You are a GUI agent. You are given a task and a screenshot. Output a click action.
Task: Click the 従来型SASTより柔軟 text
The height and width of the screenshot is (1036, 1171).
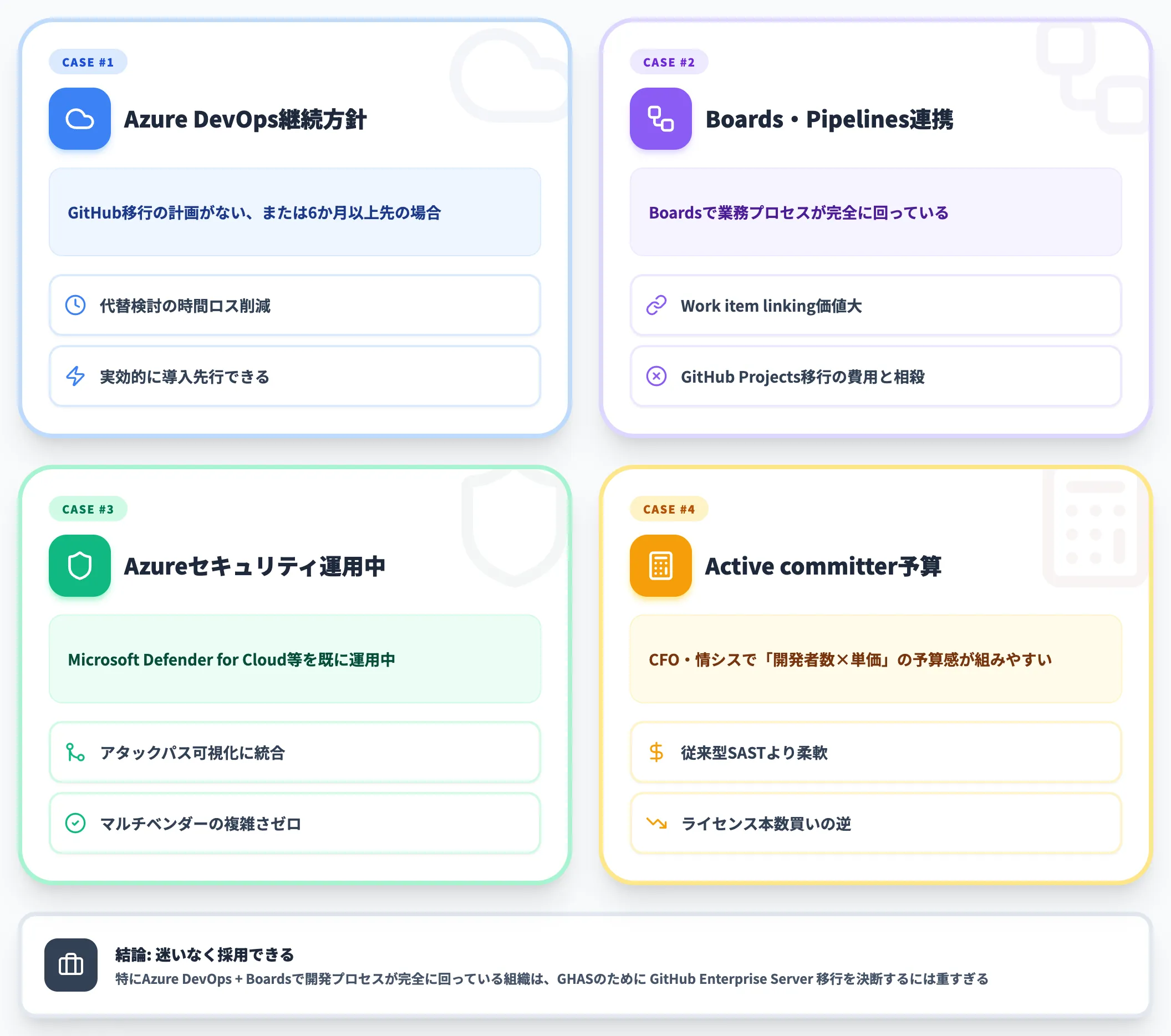(754, 753)
